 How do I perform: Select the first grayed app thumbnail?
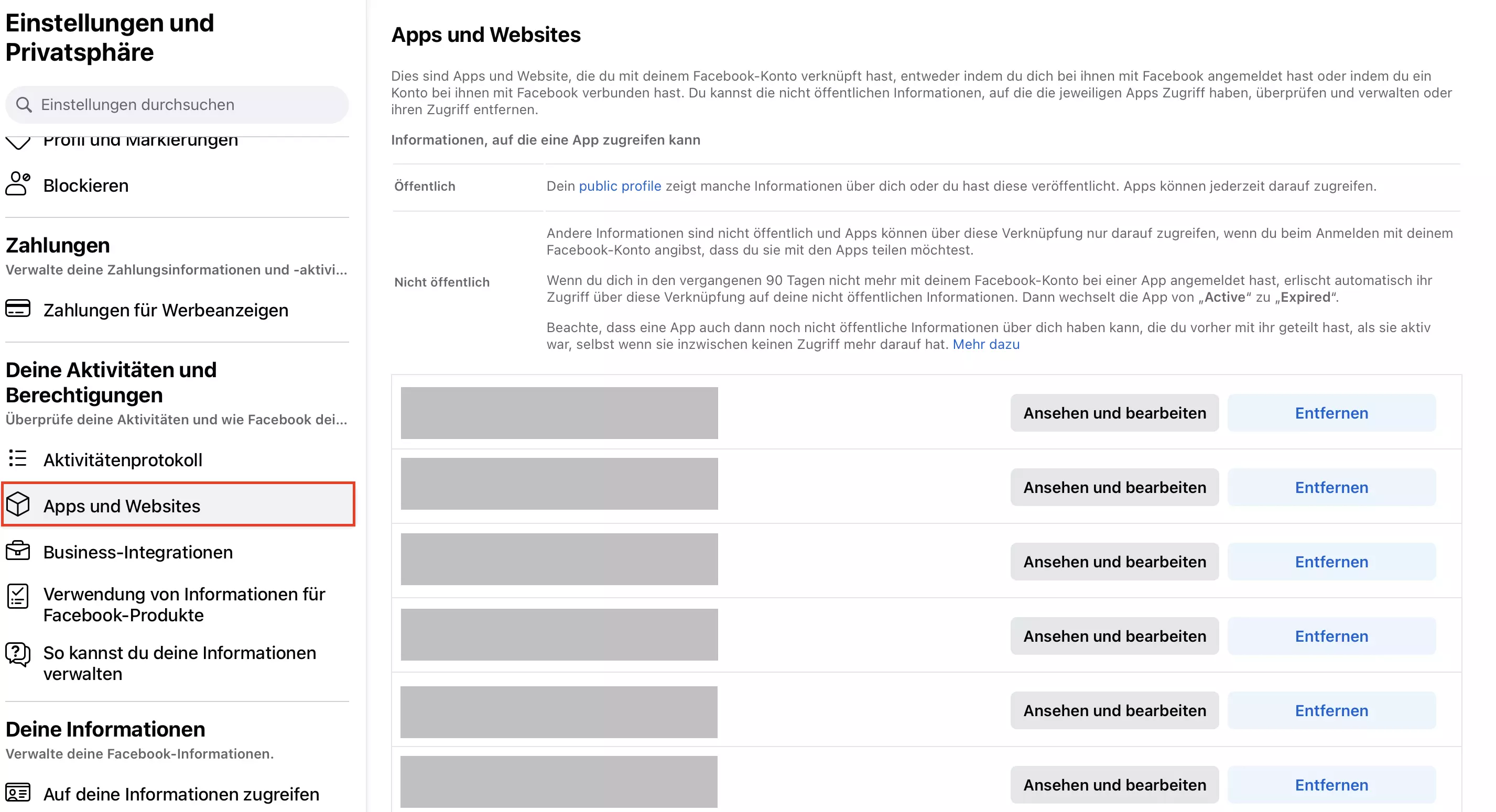click(559, 413)
